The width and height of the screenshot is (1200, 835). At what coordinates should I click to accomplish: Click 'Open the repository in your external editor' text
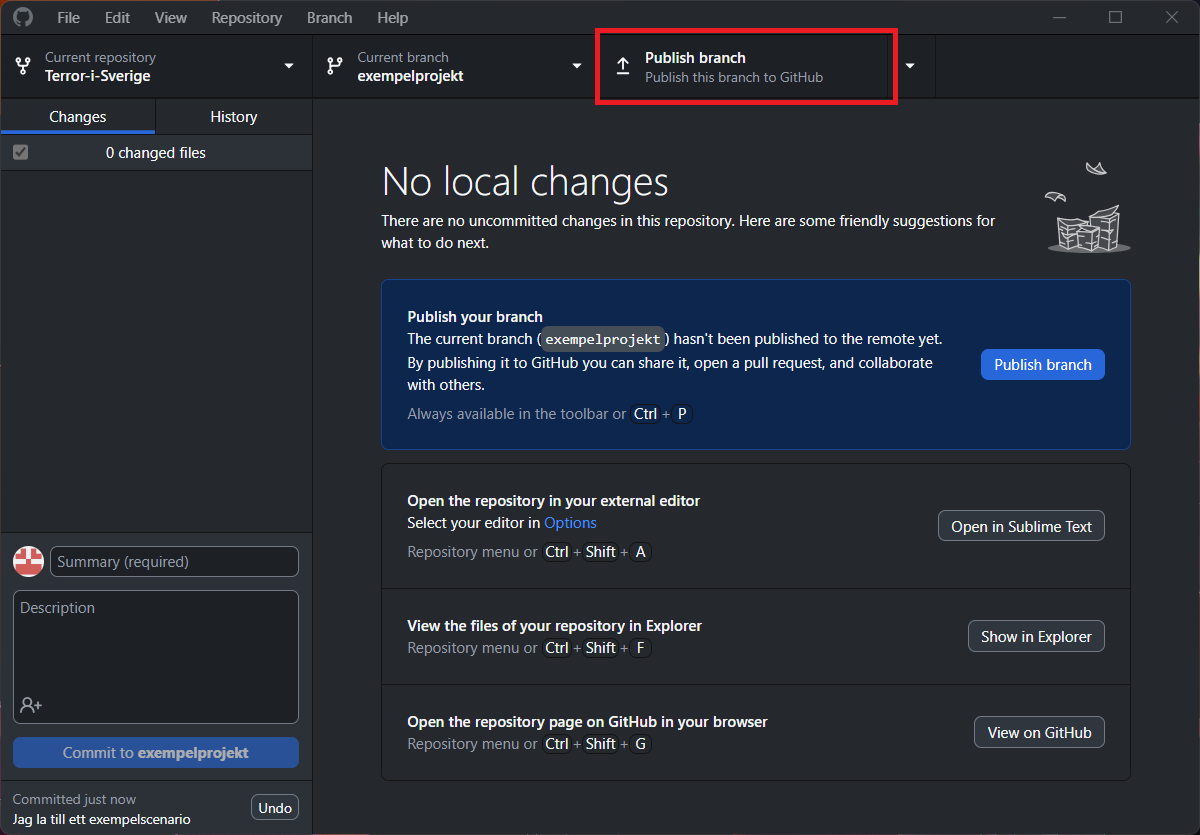click(x=554, y=500)
